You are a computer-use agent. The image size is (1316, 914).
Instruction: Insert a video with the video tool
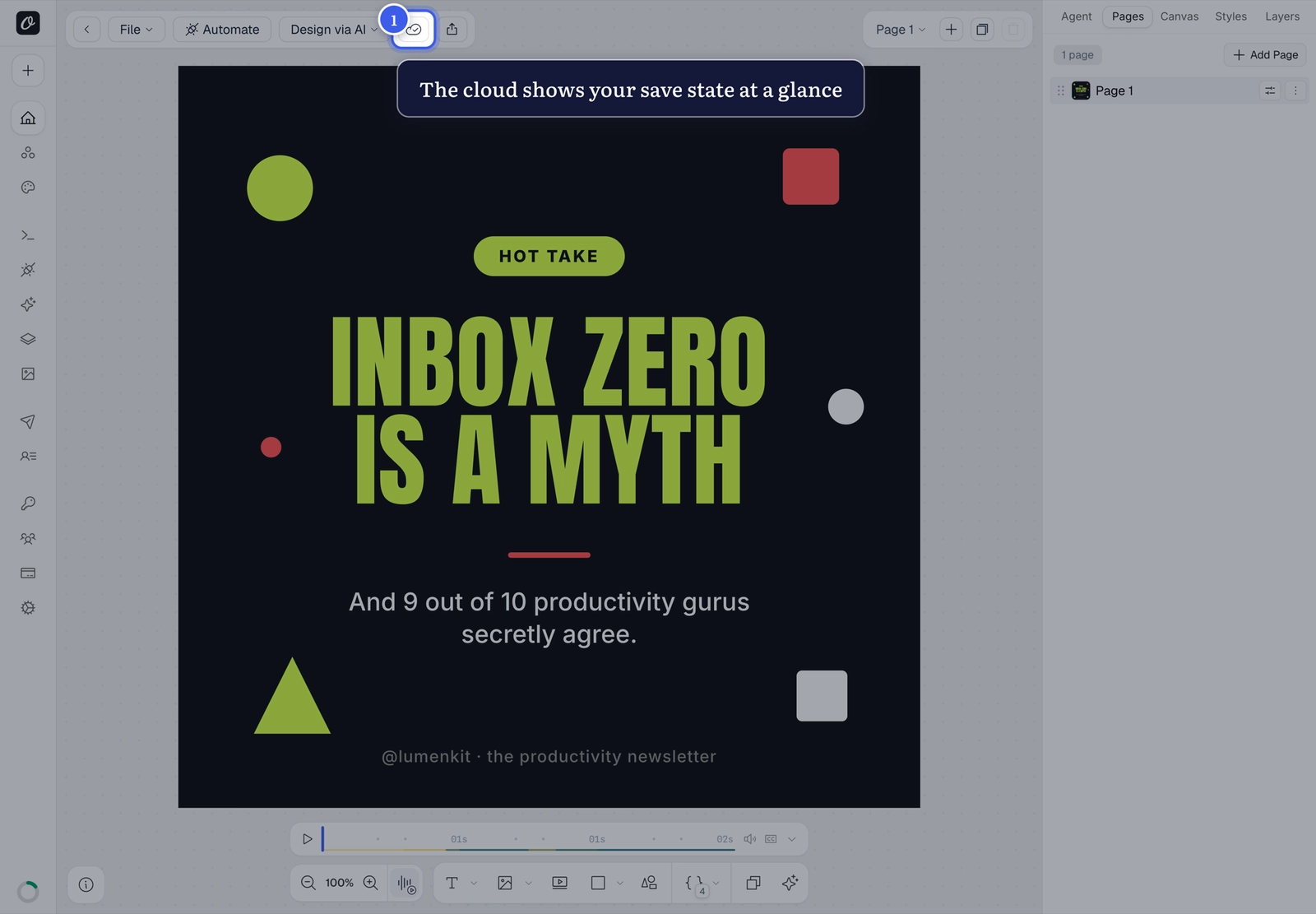point(559,883)
